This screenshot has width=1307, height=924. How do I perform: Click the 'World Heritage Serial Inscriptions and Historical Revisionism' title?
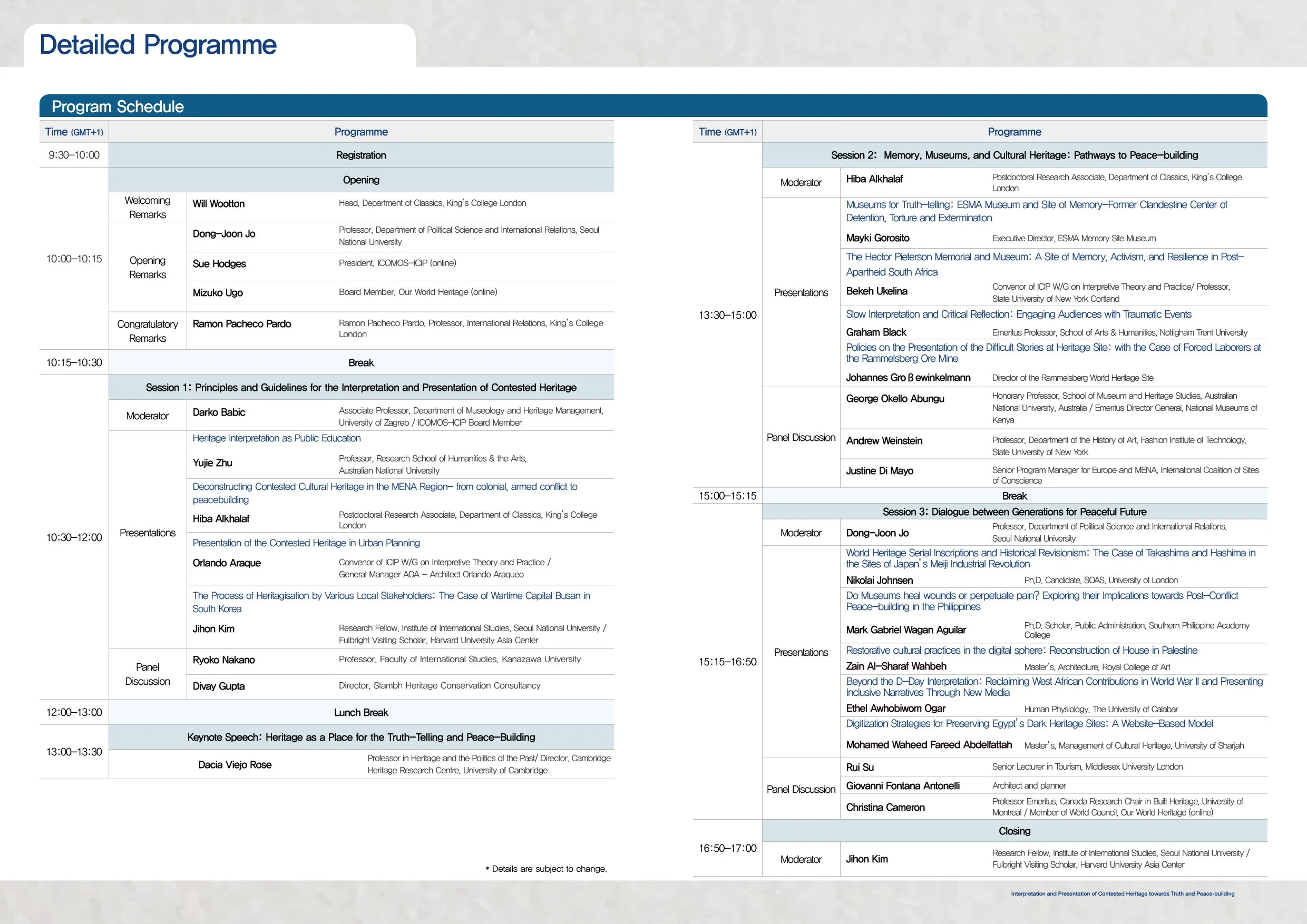pos(1050,553)
